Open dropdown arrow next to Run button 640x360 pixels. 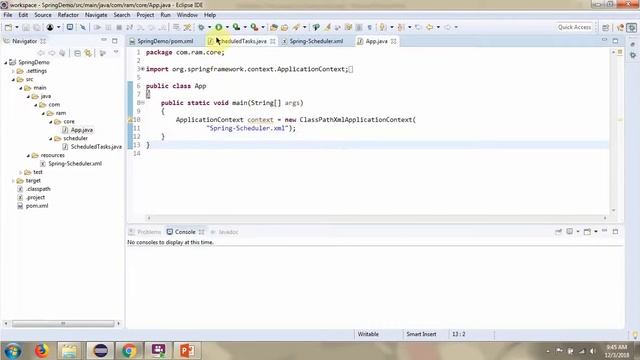(227, 27)
